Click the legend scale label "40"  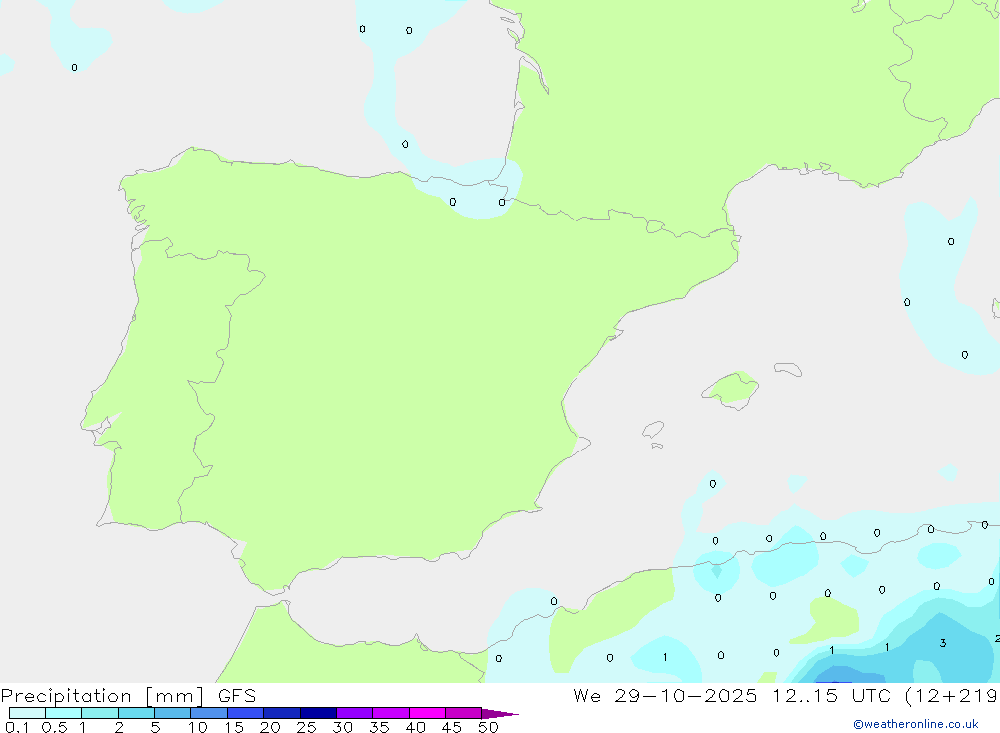tap(416, 727)
